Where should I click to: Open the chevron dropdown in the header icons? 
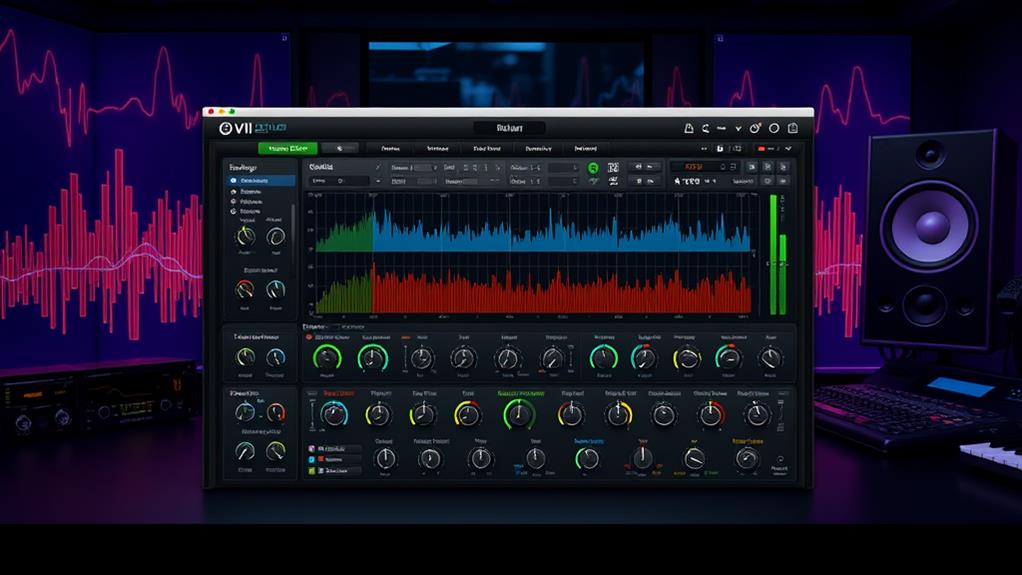[x=738, y=128]
